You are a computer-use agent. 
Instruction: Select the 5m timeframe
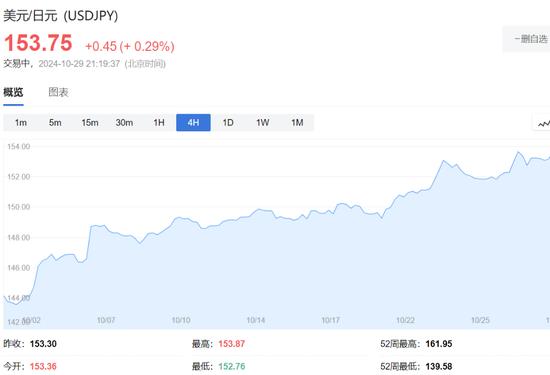click(x=55, y=122)
